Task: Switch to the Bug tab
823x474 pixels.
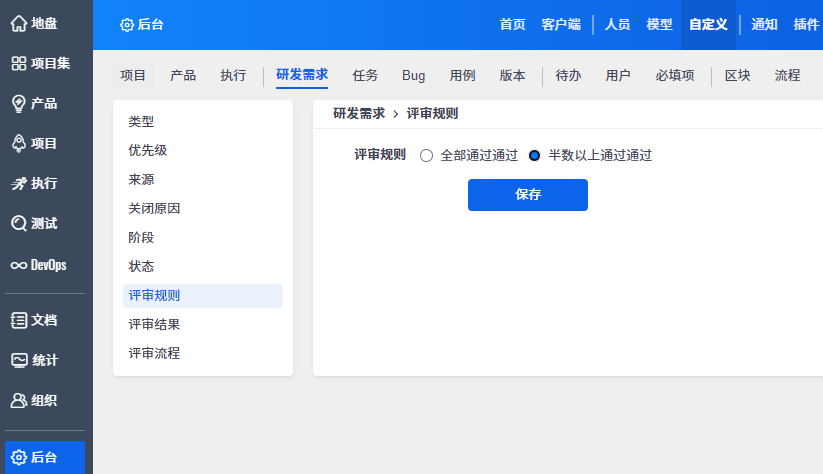Action: (x=414, y=75)
